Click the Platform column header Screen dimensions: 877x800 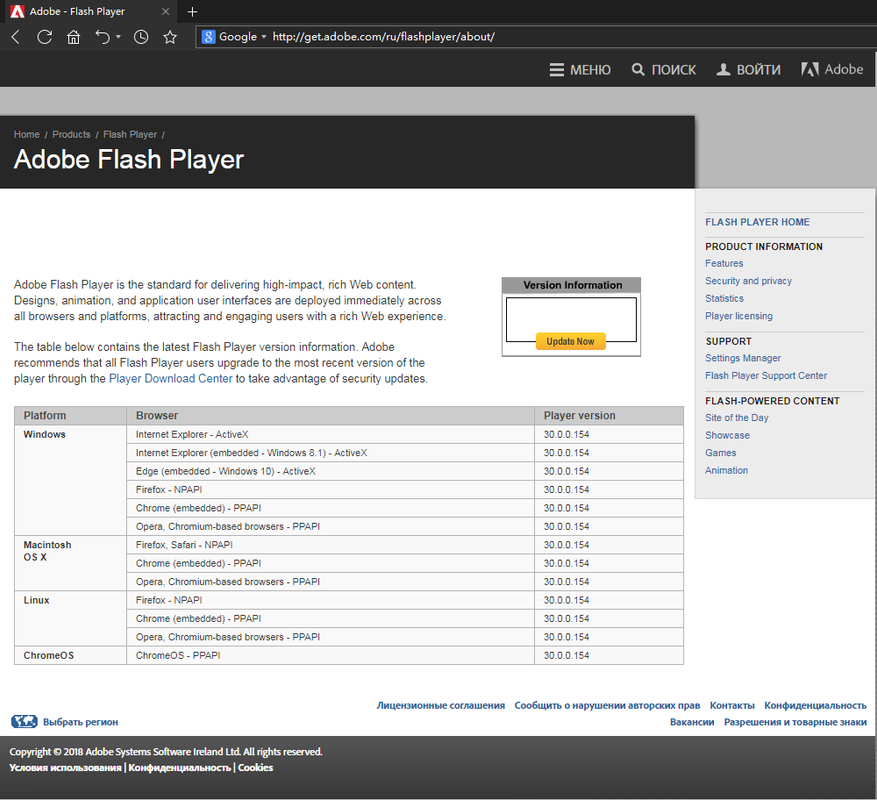(70, 416)
